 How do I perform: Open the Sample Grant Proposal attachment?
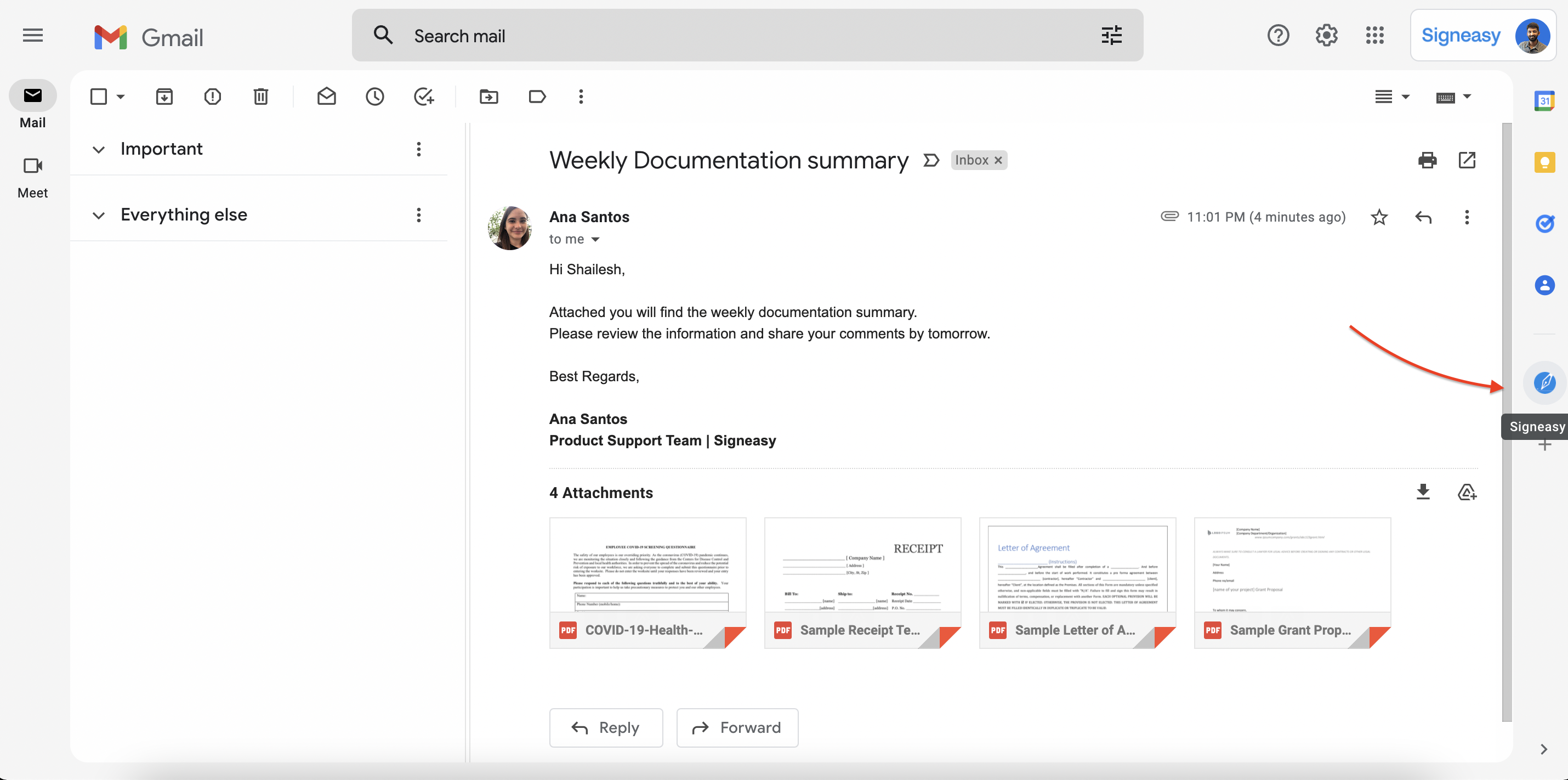click(1292, 583)
